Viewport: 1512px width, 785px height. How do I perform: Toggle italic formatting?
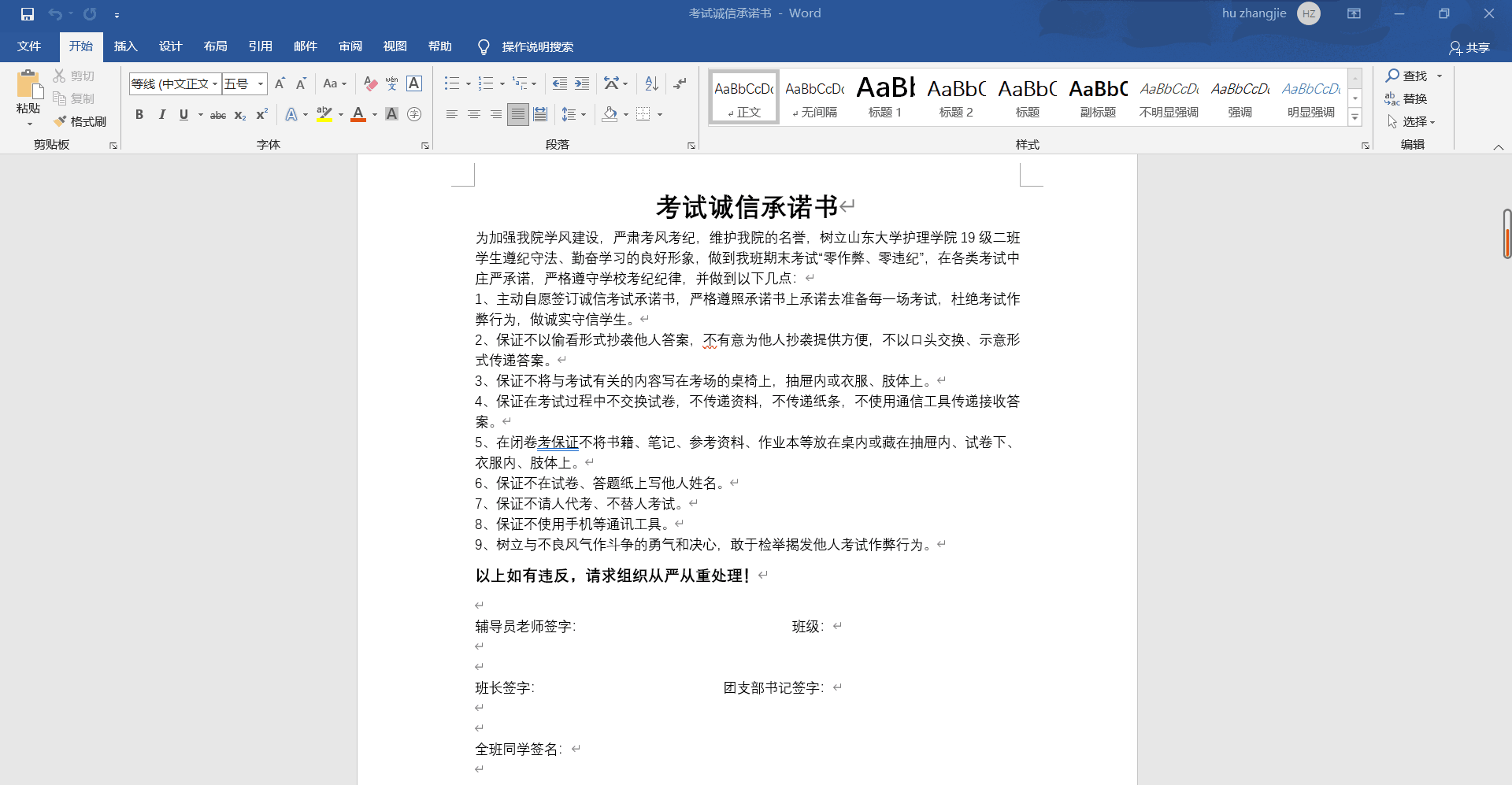coord(161,115)
